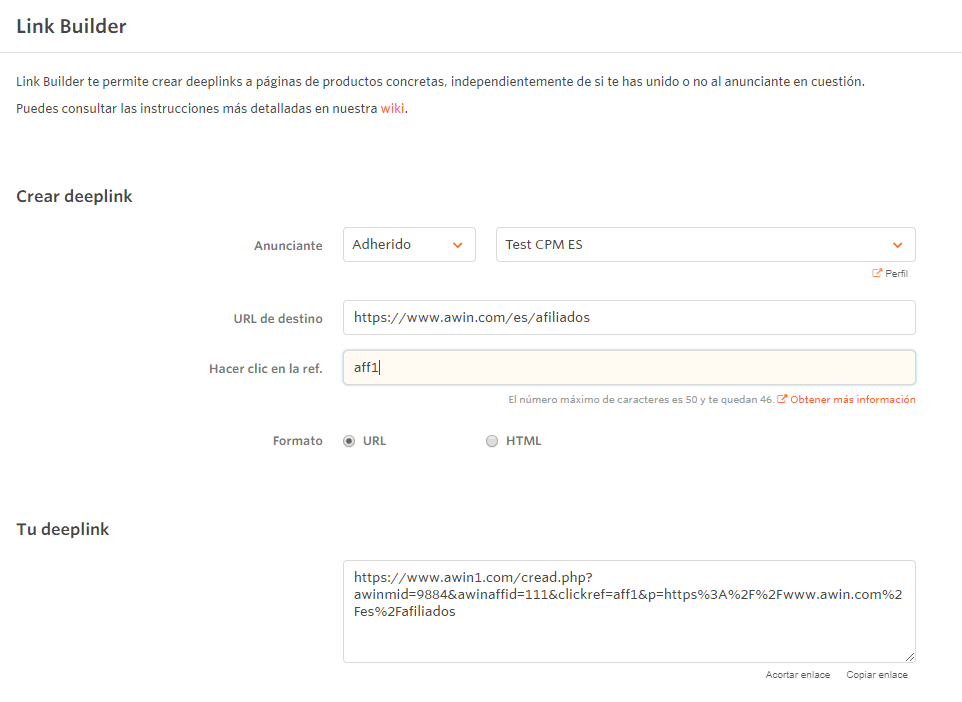The width and height of the screenshot is (962, 702).
Task: Click the Anunciante field label
Action: pos(288,246)
